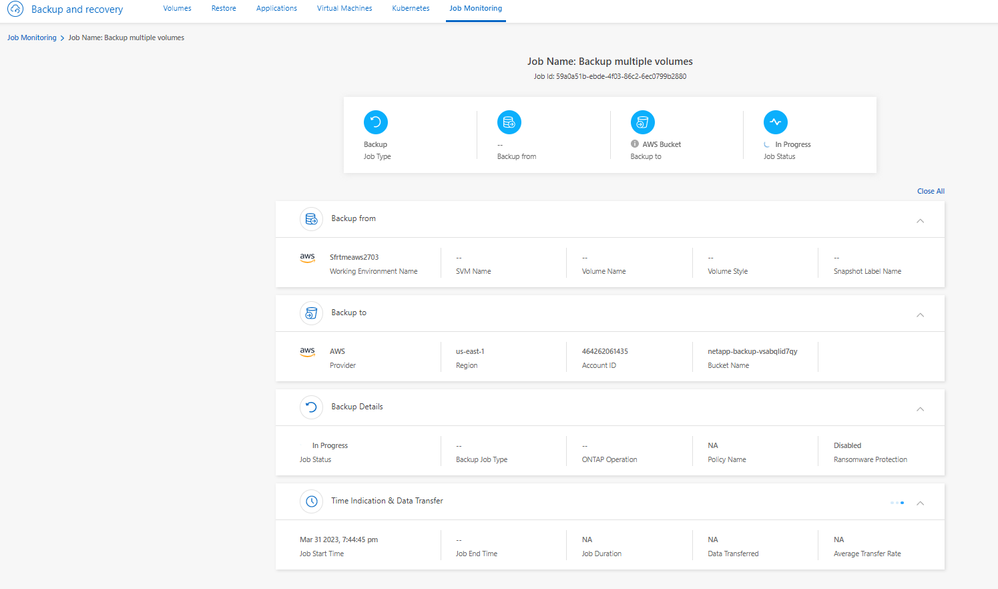Switch to the Volumes tab
Viewport: 998px width, 589px height.
177,8
